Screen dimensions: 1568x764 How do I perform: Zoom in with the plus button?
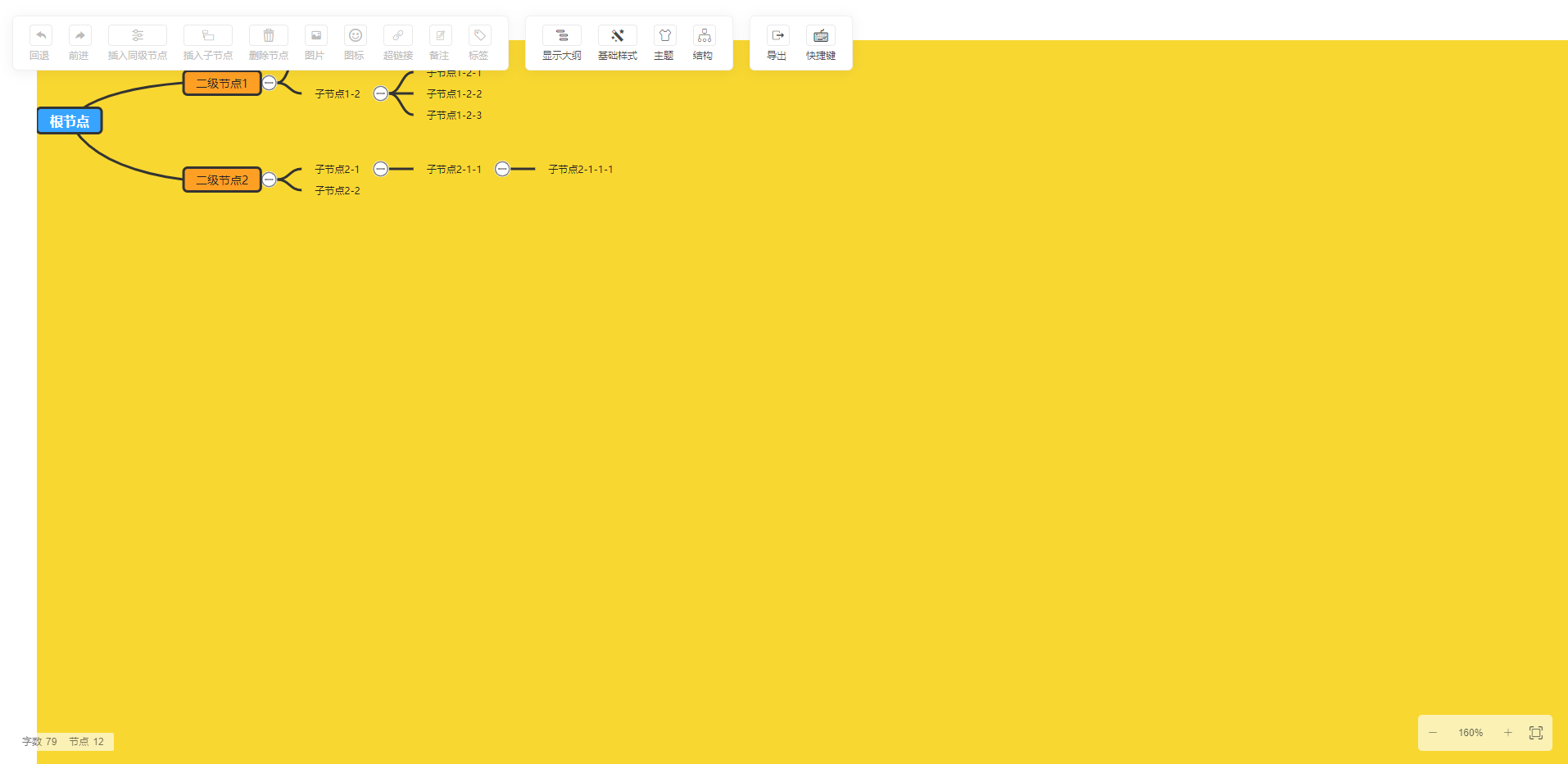click(1507, 733)
